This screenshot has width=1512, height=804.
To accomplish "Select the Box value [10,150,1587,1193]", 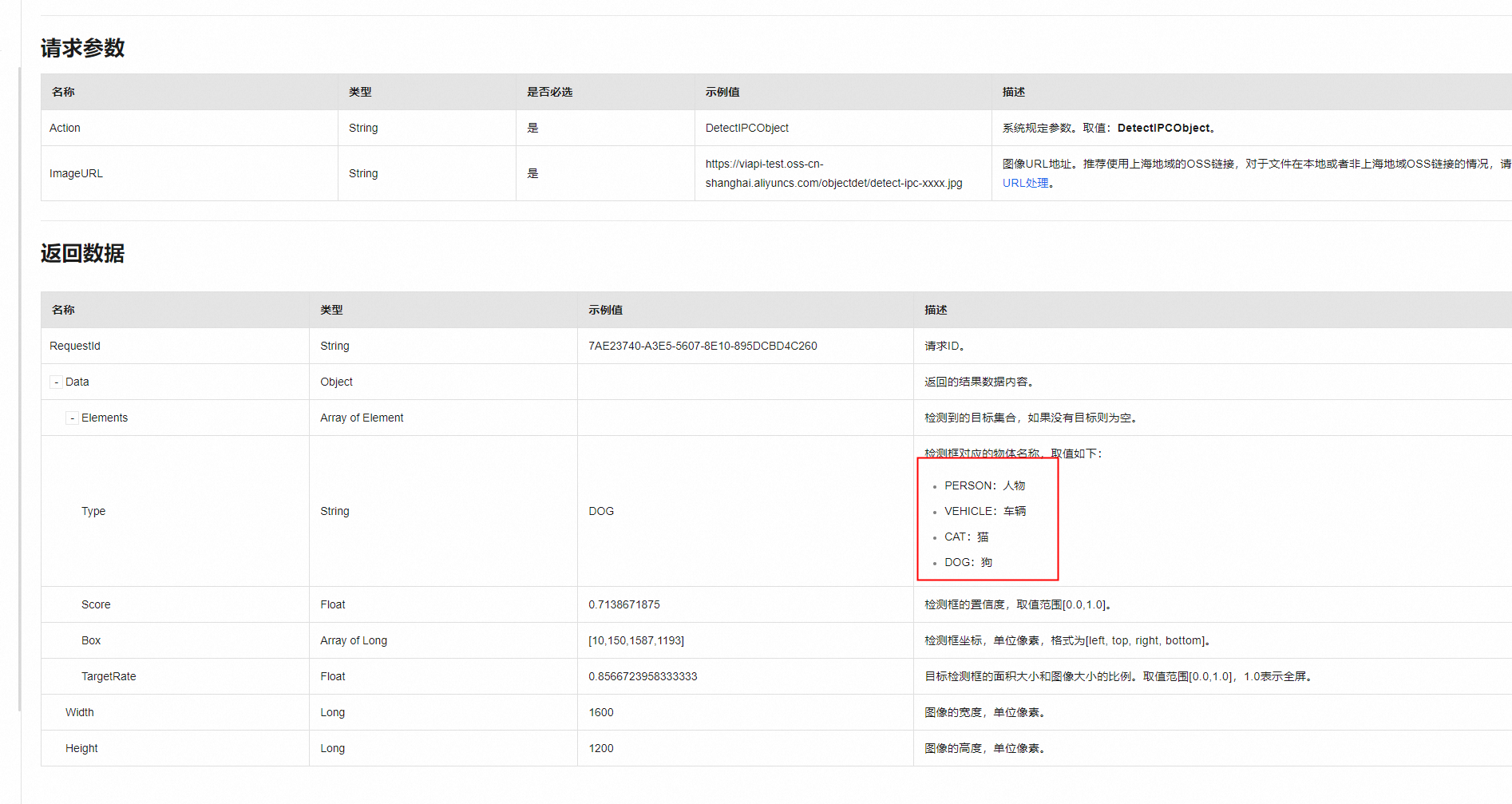I will tap(636, 640).
